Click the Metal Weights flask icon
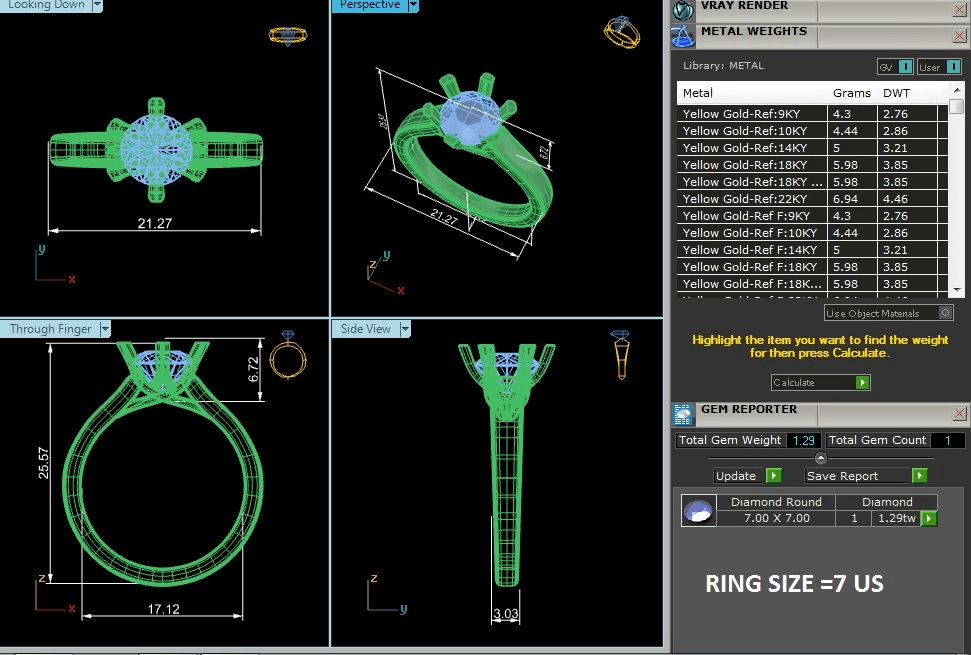 (683, 36)
